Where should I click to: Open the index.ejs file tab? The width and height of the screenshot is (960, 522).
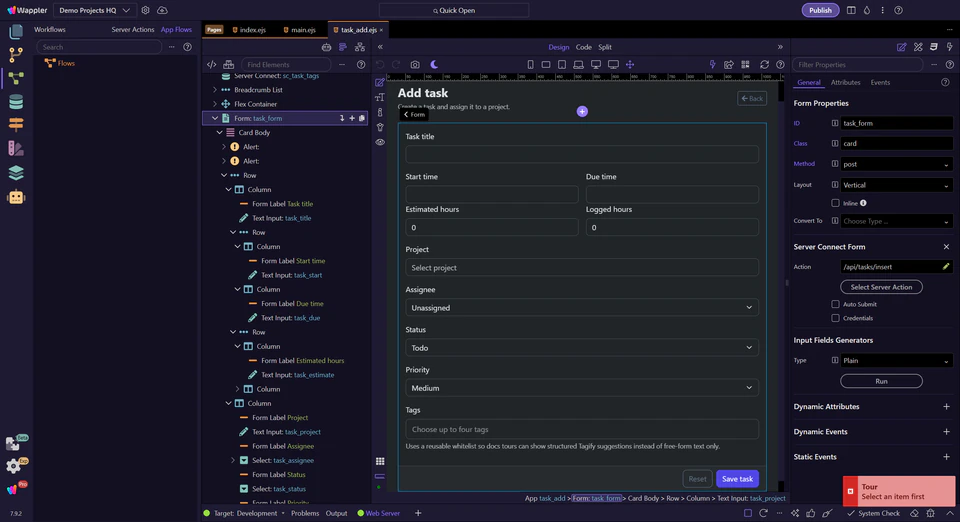click(249, 30)
